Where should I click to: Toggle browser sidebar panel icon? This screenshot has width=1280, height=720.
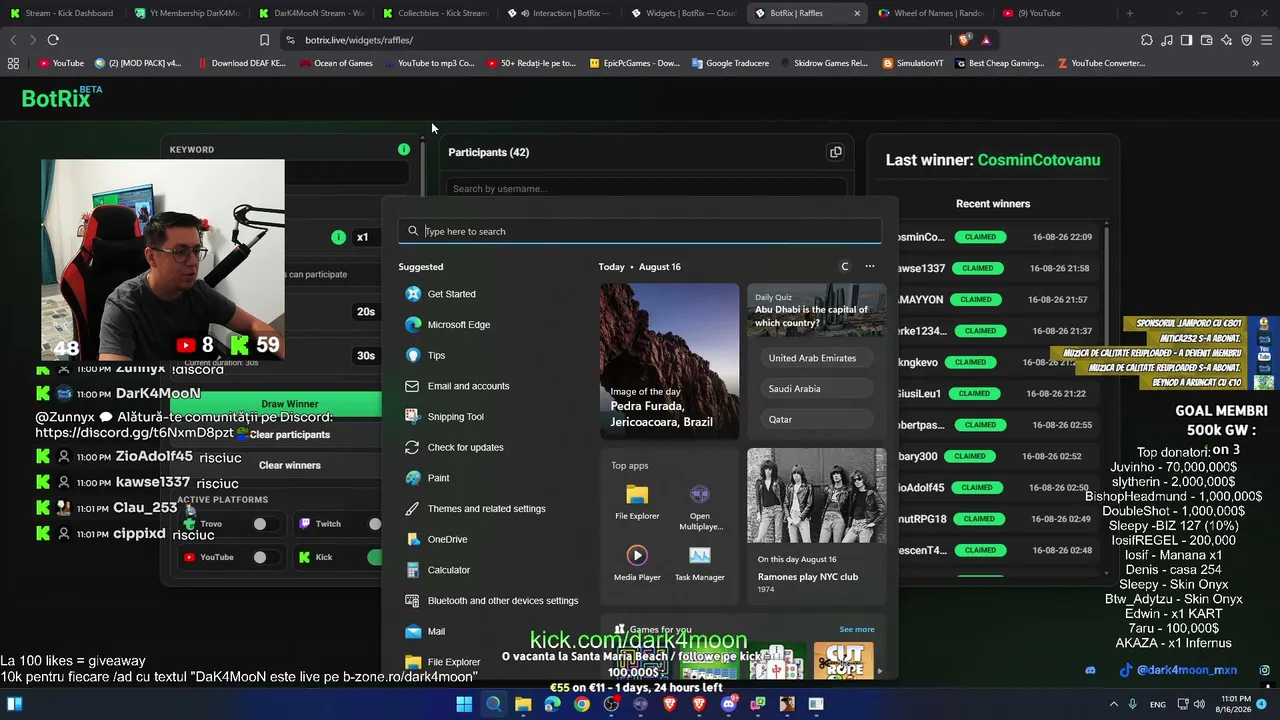tap(1186, 40)
